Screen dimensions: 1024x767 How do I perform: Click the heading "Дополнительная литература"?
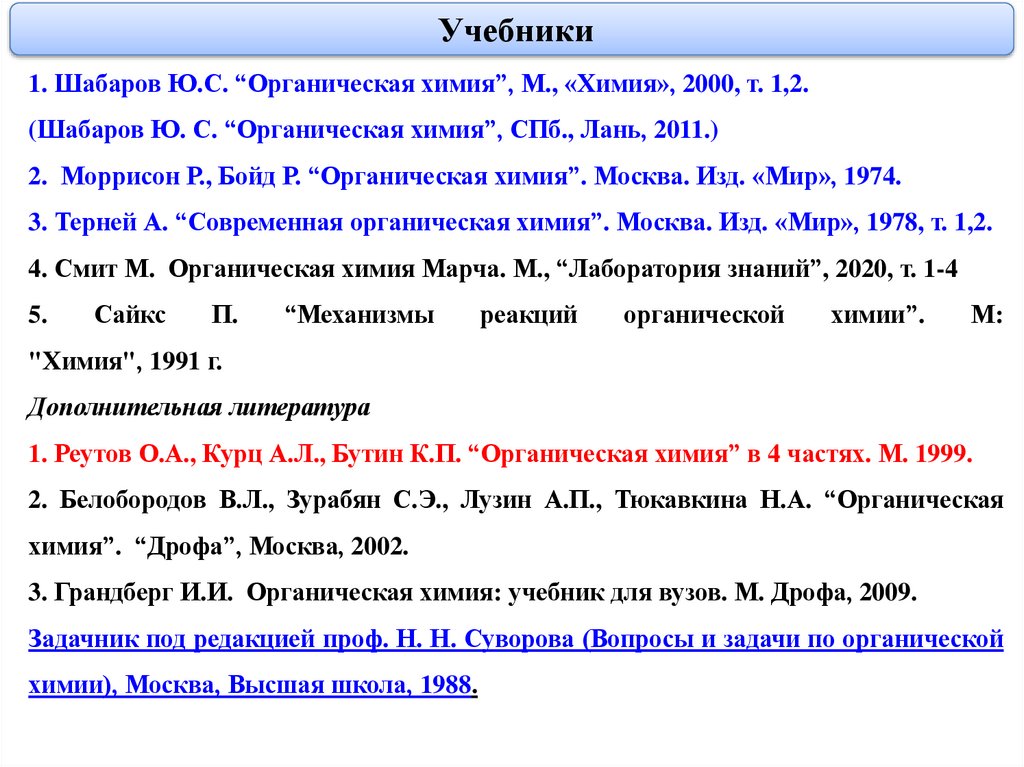click(199, 407)
